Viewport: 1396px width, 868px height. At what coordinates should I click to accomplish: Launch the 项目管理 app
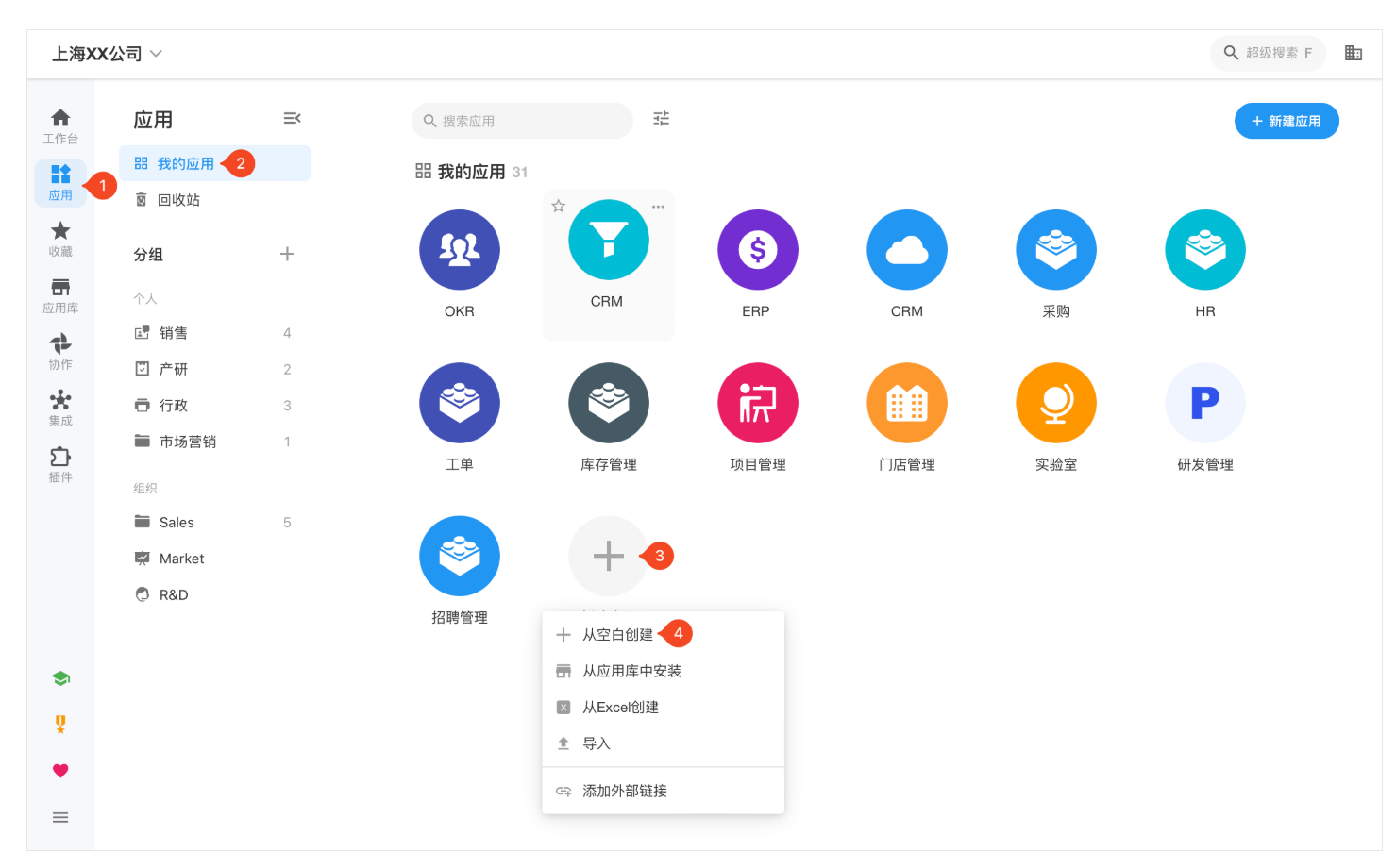(757, 404)
